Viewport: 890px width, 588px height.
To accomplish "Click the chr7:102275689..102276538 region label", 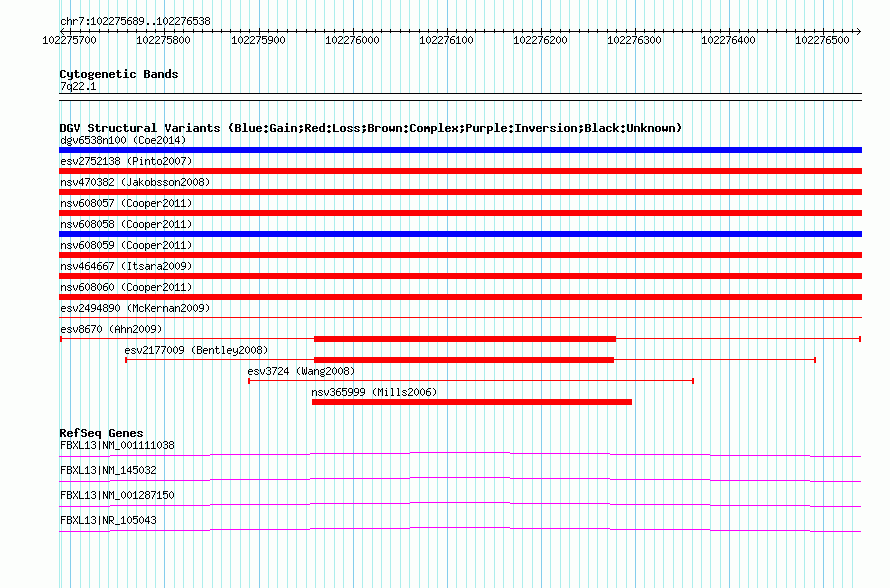I will (x=136, y=21).
